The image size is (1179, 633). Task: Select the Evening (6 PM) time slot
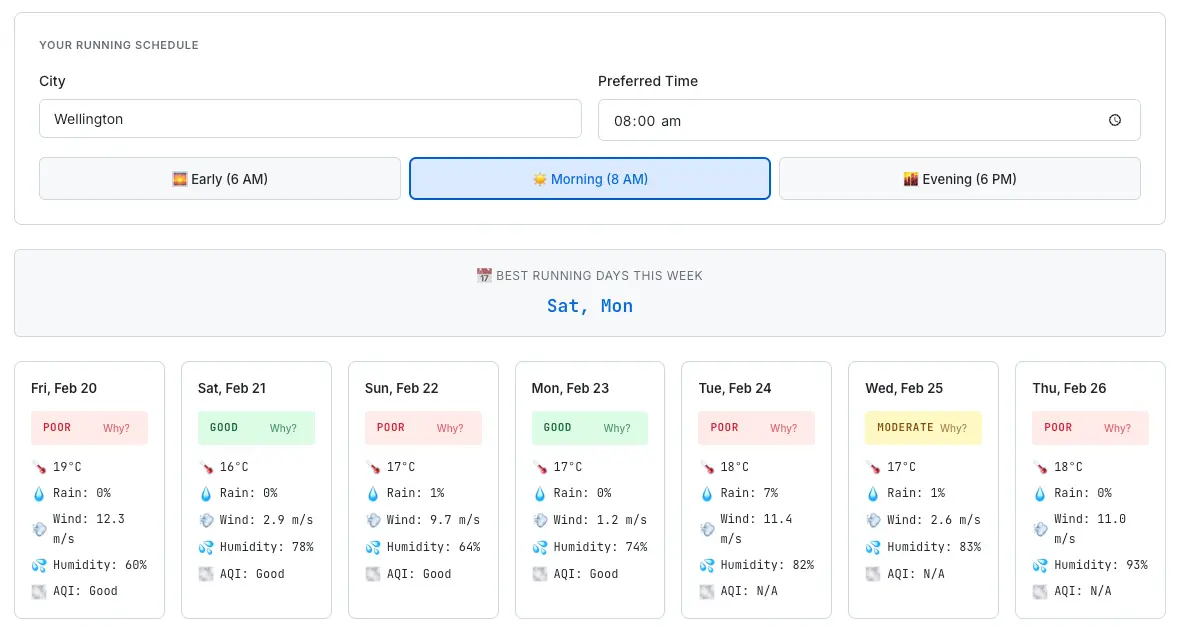pos(959,178)
